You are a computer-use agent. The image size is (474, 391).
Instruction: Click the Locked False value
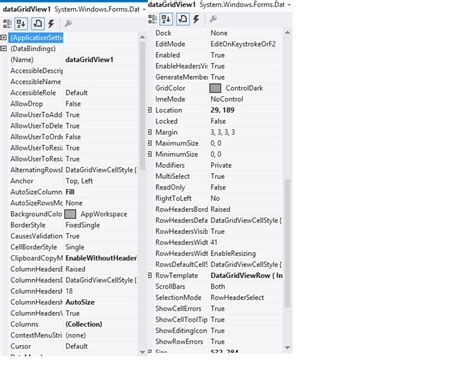pos(218,121)
